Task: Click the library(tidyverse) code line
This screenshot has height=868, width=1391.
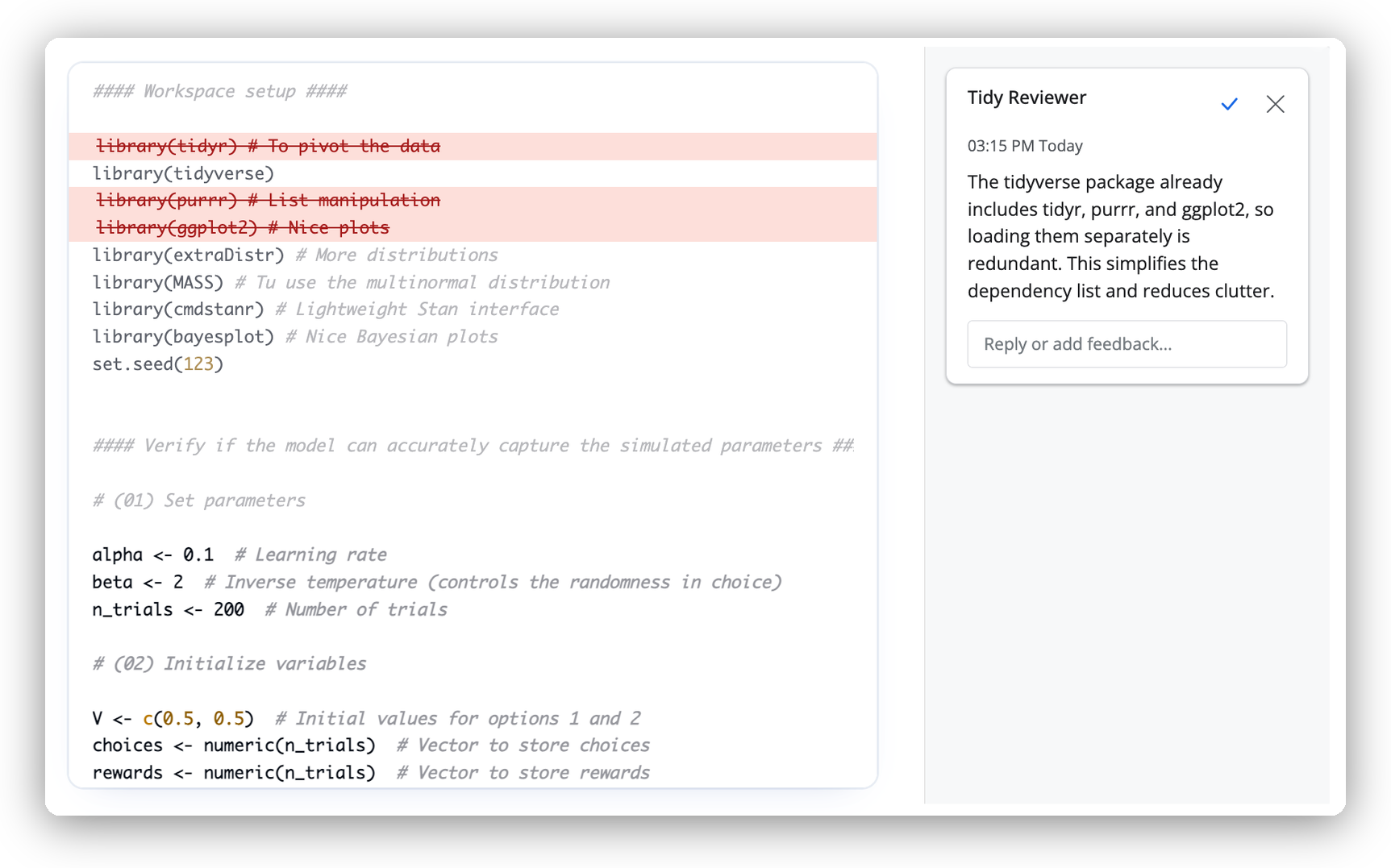Action: tap(183, 172)
